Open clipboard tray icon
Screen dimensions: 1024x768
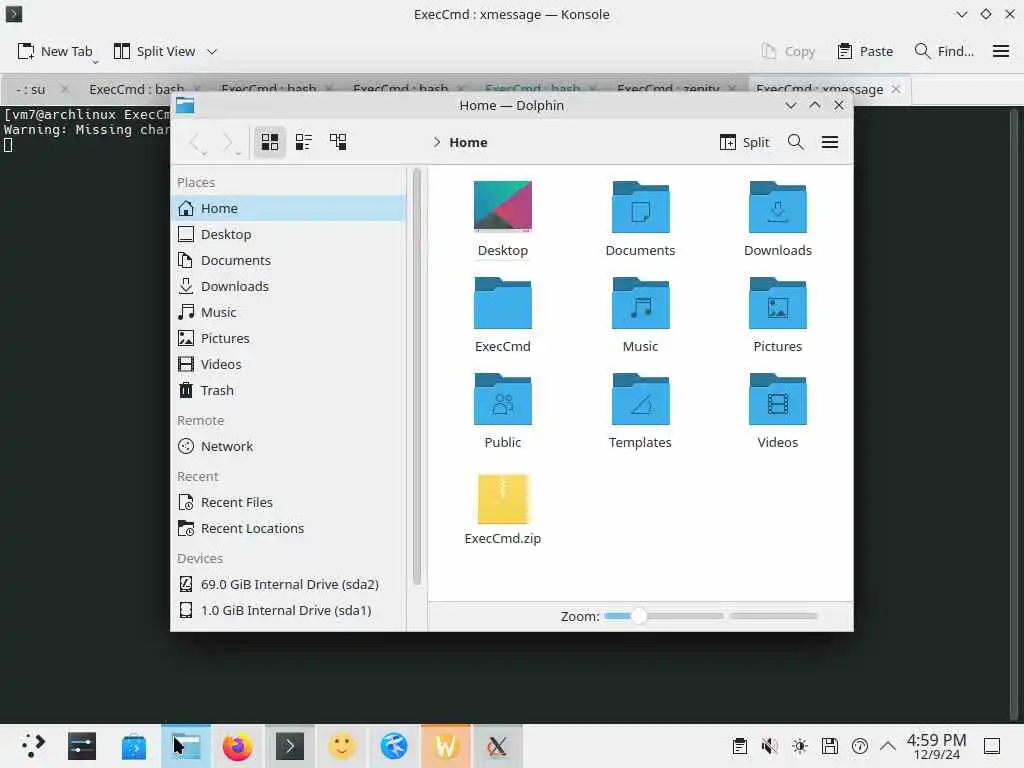pyautogui.click(x=739, y=746)
